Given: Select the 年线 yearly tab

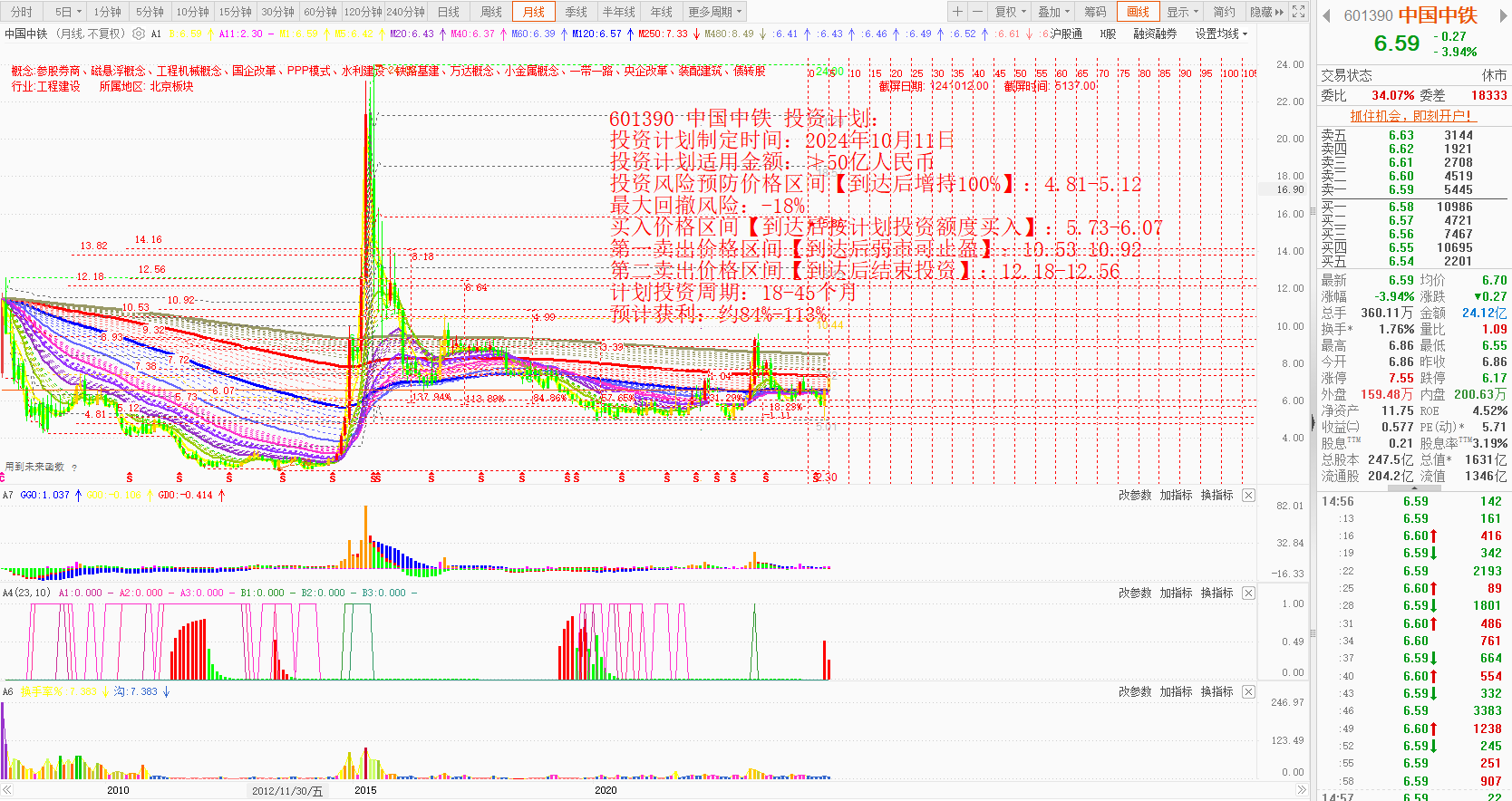Looking at the screenshot, I should click(662, 12).
